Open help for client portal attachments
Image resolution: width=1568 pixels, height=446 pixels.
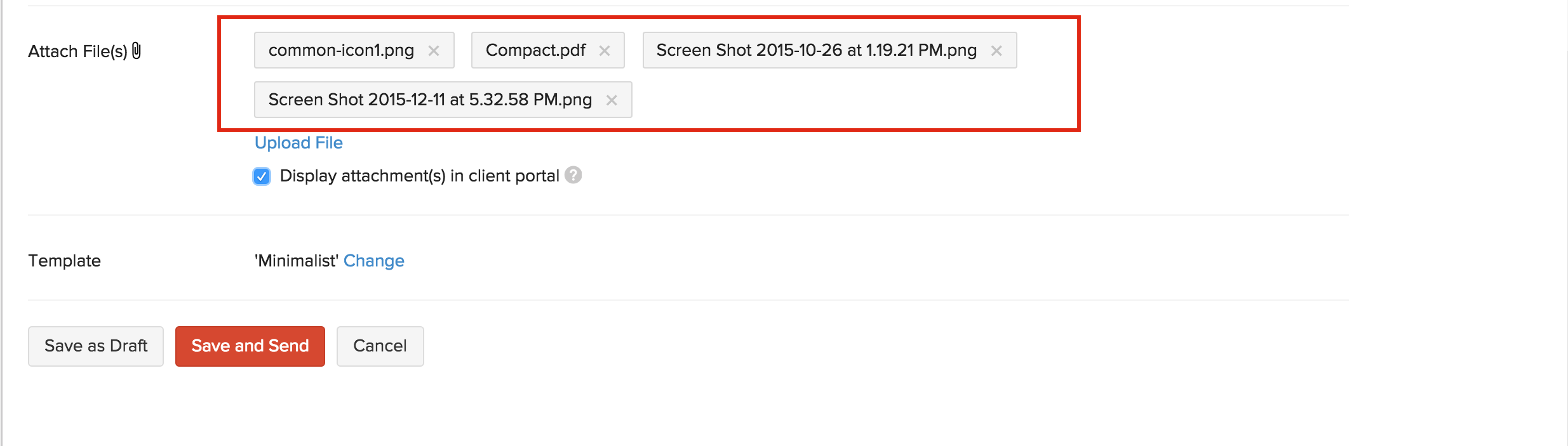[573, 175]
